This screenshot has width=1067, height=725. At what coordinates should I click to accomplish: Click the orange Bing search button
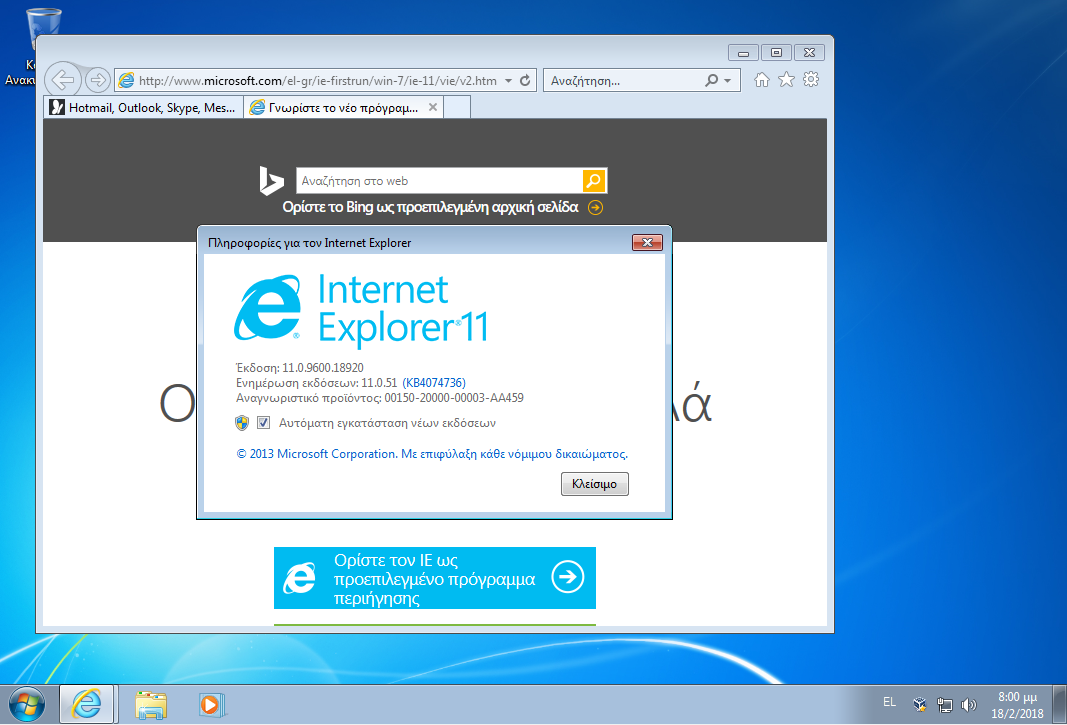[x=594, y=181]
